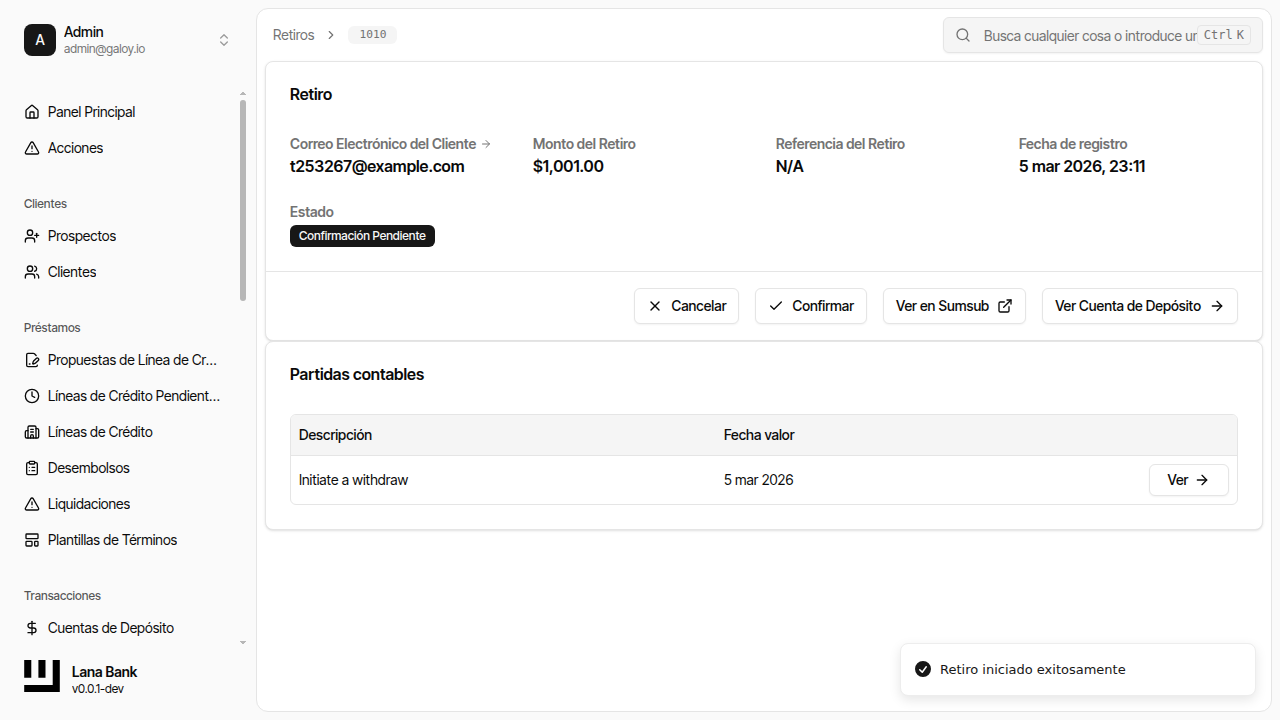The height and width of the screenshot is (720, 1280).
Task: Click the Líneas de Crédito building icon
Action: pos(32,432)
